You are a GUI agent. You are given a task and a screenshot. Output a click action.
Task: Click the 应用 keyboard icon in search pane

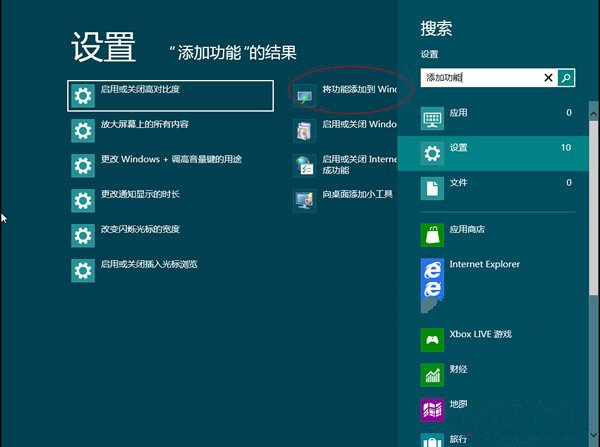432,119
